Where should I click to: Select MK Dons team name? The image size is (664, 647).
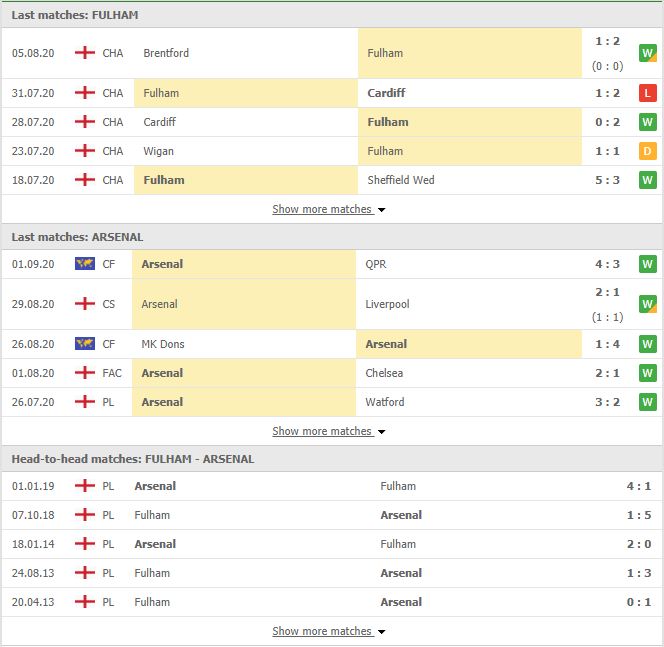coord(163,344)
